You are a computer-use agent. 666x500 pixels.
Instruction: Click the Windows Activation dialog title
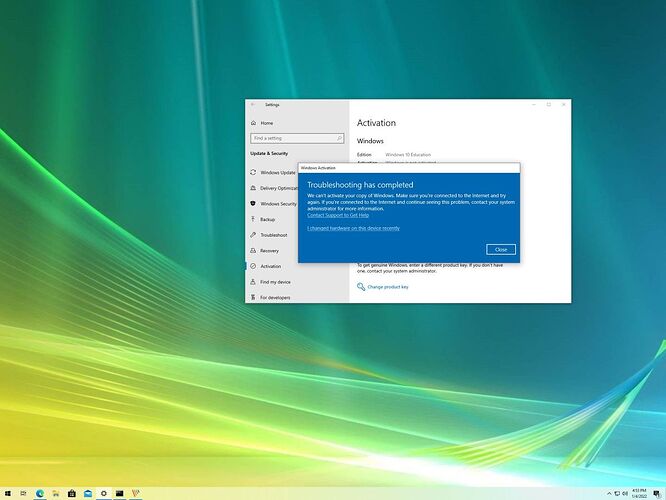click(x=318, y=168)
